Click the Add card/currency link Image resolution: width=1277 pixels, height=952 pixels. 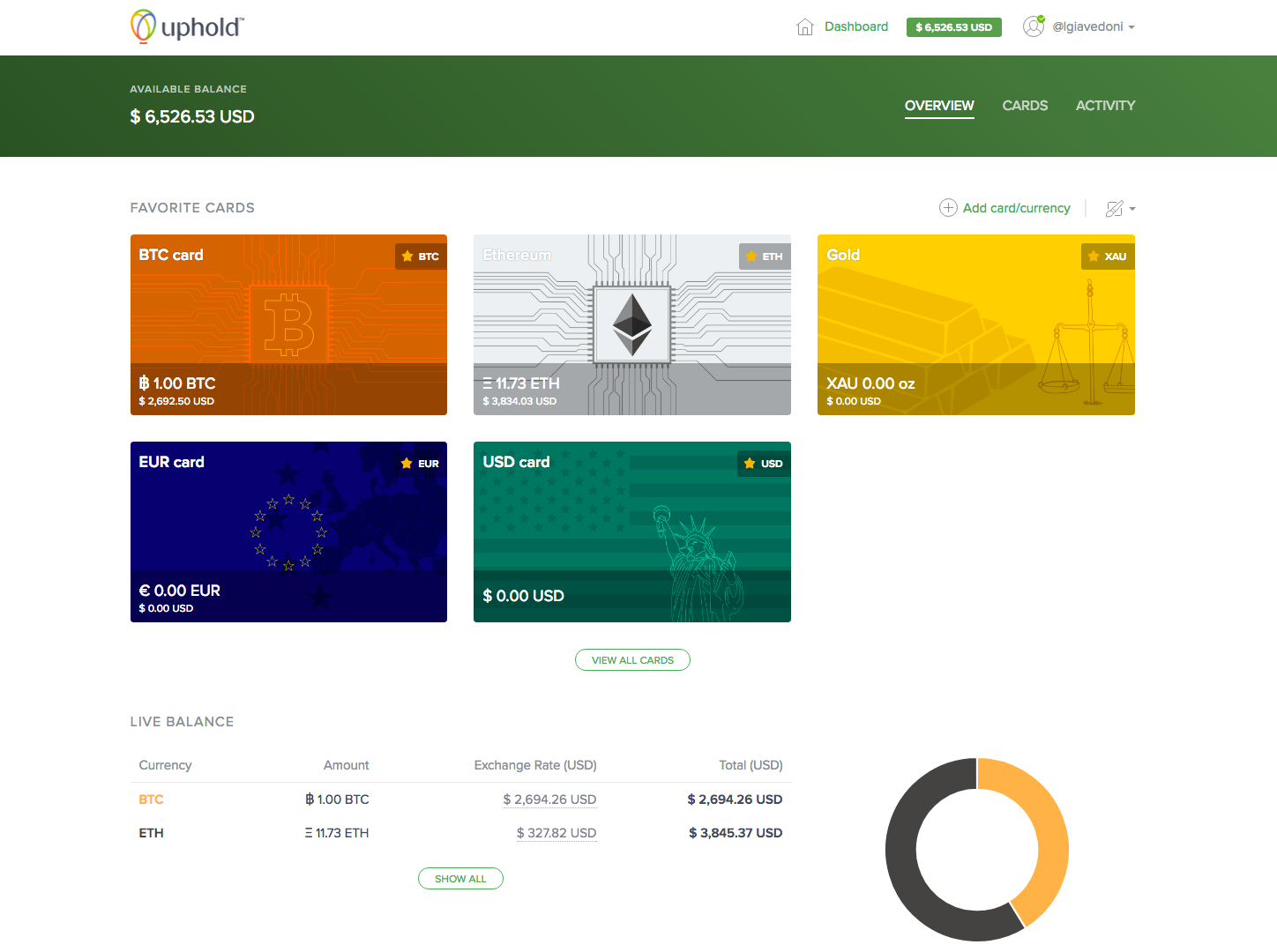coord(1017,208)
